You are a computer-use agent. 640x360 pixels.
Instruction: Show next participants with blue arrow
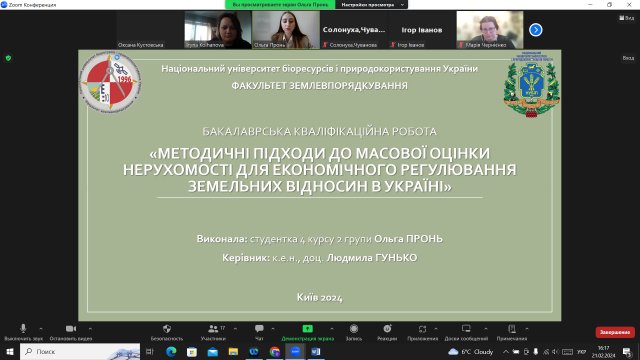pos(536,30)
